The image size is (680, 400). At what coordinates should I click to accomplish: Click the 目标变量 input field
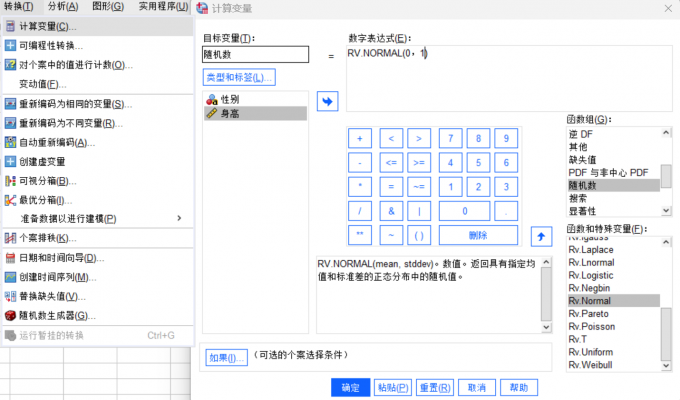point(255,55)
